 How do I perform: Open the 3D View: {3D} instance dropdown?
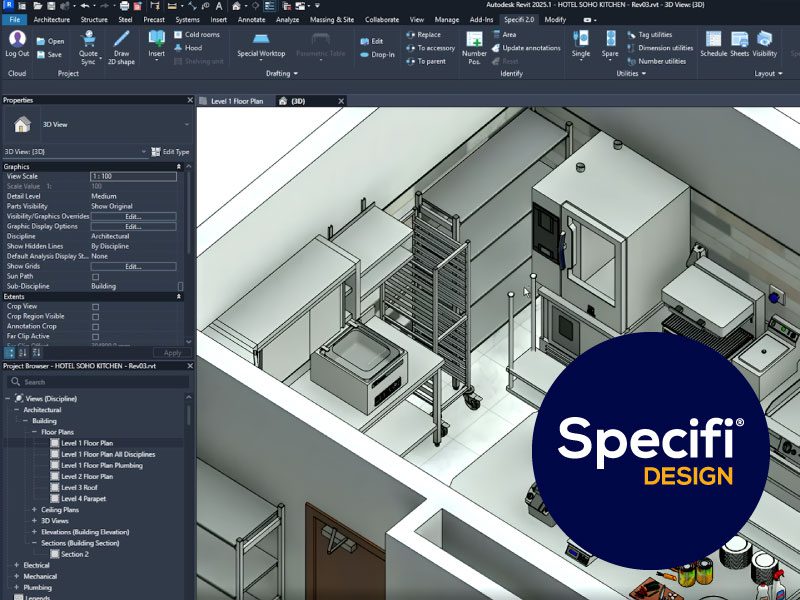pos(143,152)
